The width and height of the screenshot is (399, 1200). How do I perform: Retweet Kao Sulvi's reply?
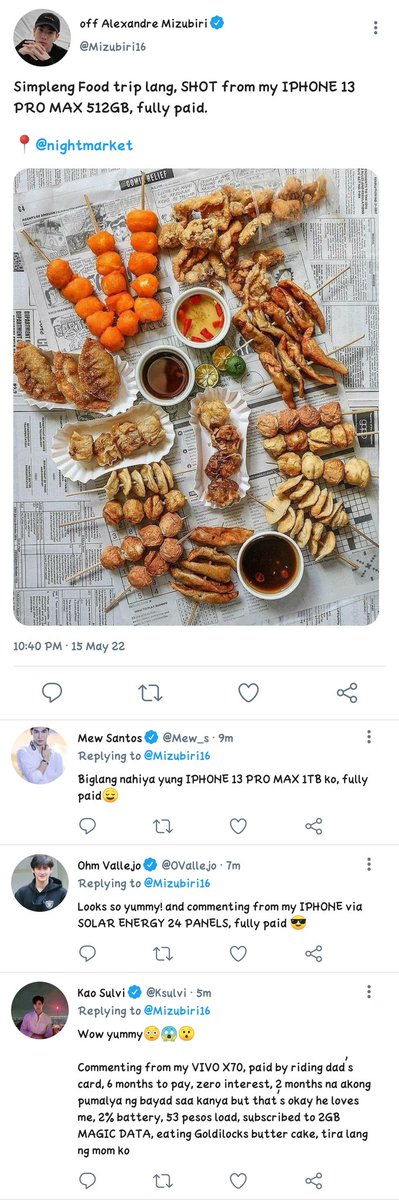coord(163,1180)
